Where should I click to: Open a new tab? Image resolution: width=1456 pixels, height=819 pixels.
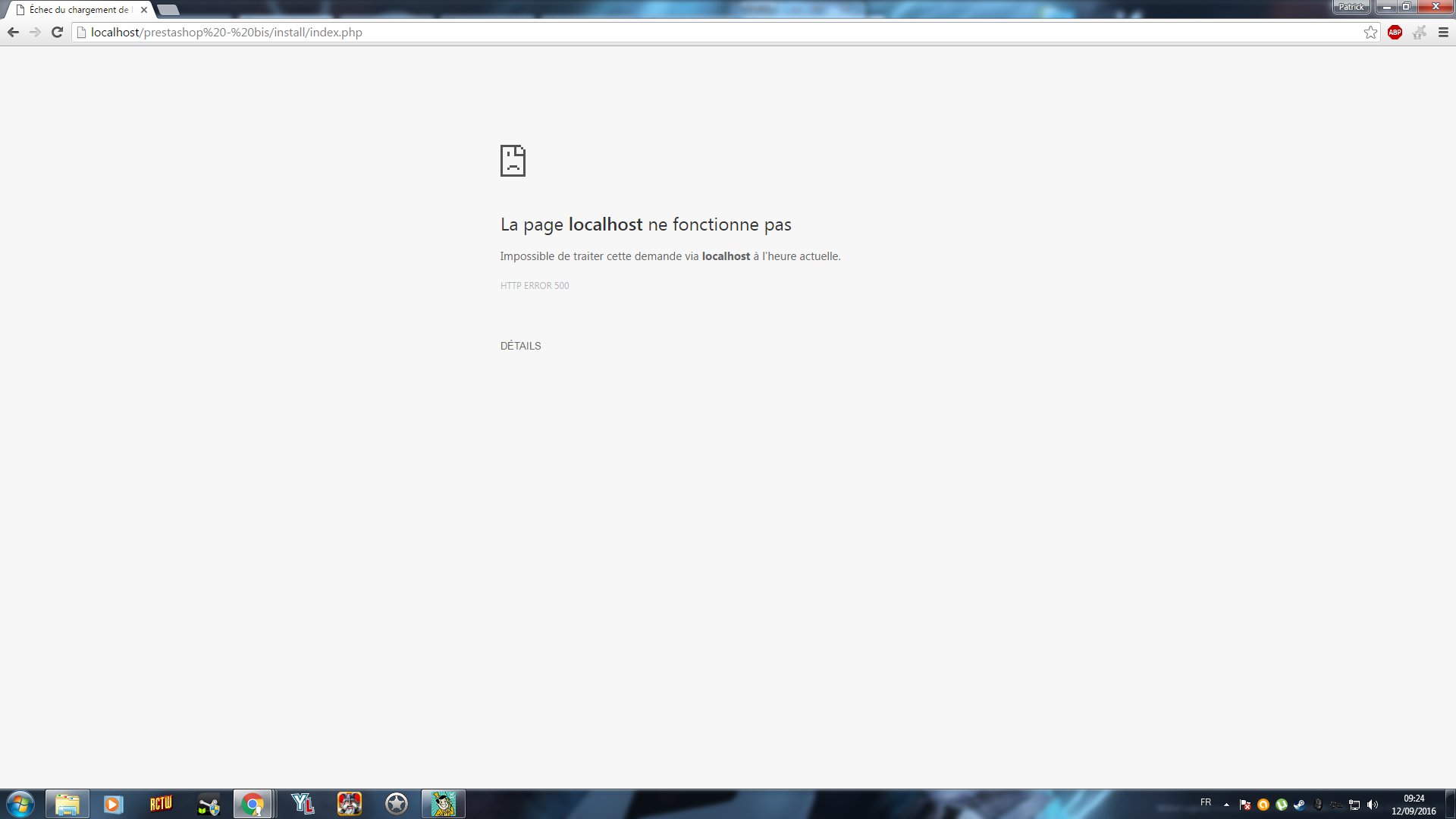(168, 10)
